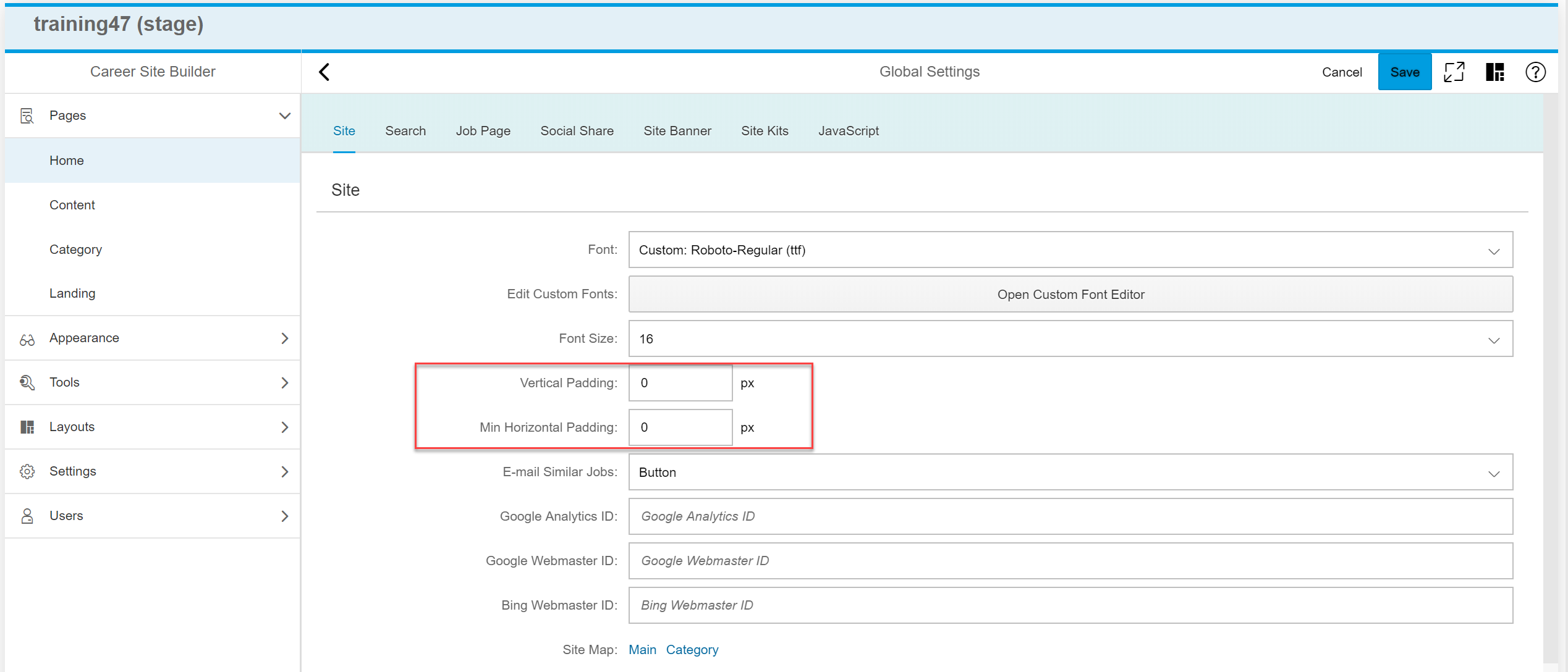
Task: Click the Vertical Padding input field
Action: pyautogui.click(x=680, y=383)
